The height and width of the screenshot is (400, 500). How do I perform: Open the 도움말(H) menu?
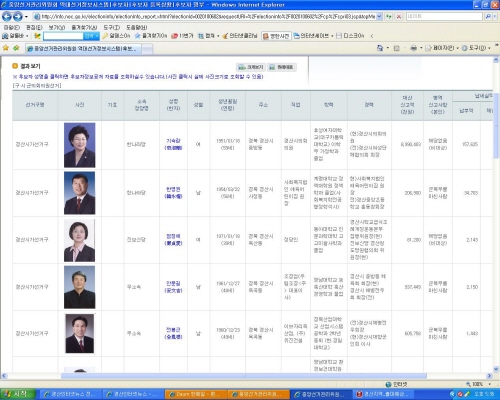(137, 27)
